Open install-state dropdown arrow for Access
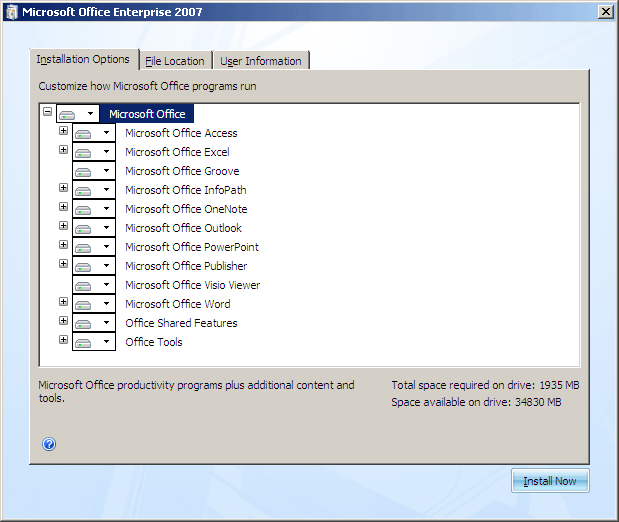Screen dimensions: 619x522 tap(106, 133)
